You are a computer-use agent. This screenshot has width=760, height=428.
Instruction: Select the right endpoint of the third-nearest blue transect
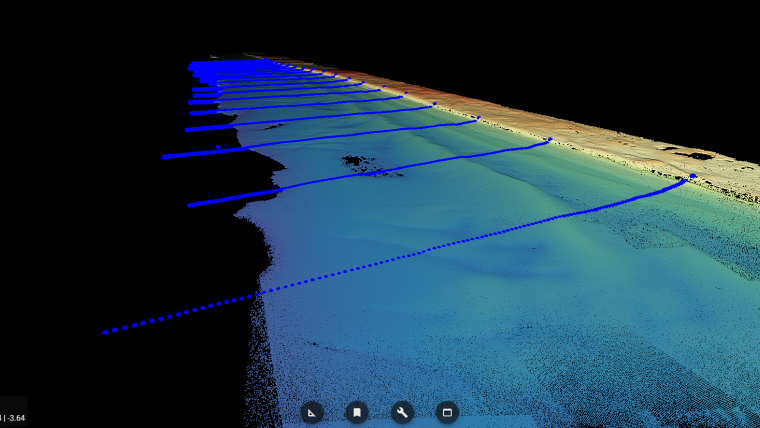[478, 118]
